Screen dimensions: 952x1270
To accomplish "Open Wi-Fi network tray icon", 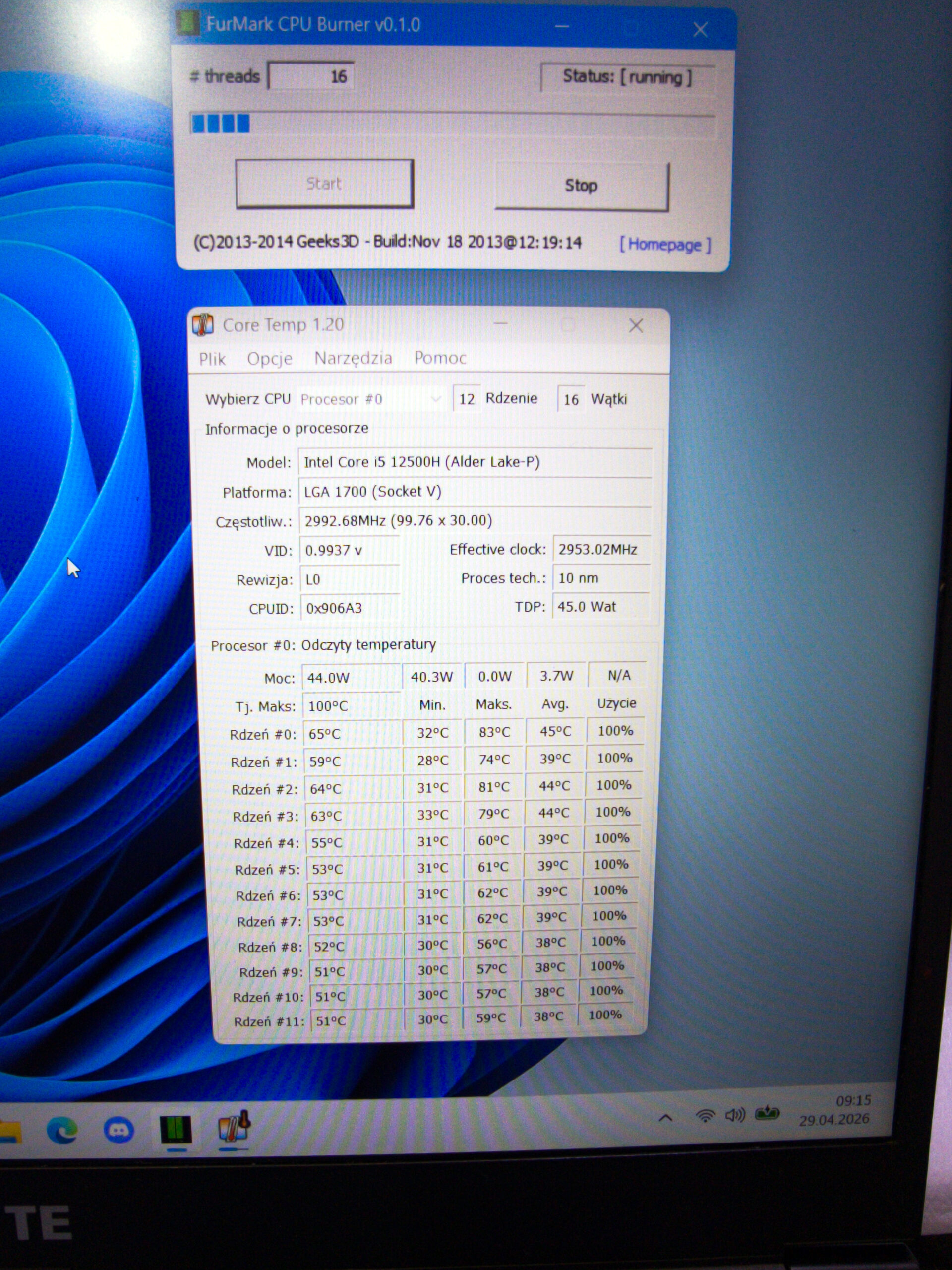I will pos(705,1117).
